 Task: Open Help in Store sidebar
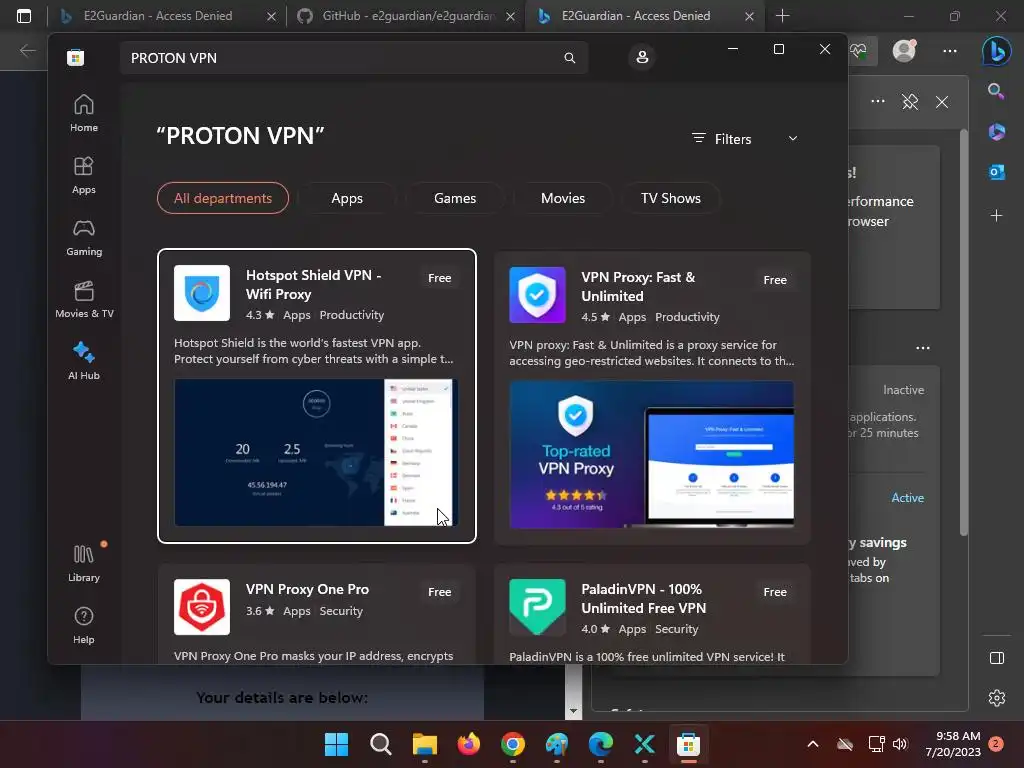tap(84, 626)
